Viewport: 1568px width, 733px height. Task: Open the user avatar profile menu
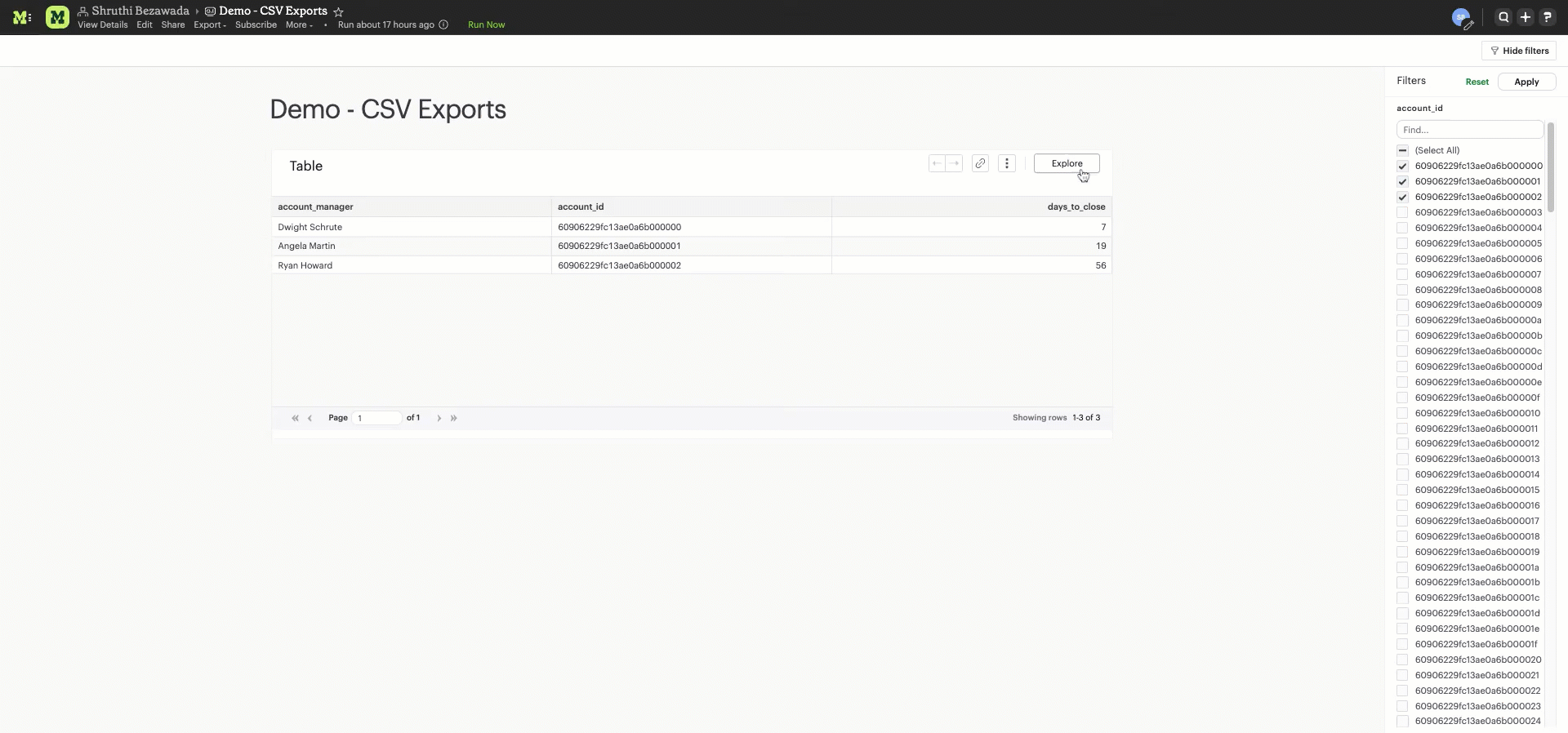coord(1461,17)
